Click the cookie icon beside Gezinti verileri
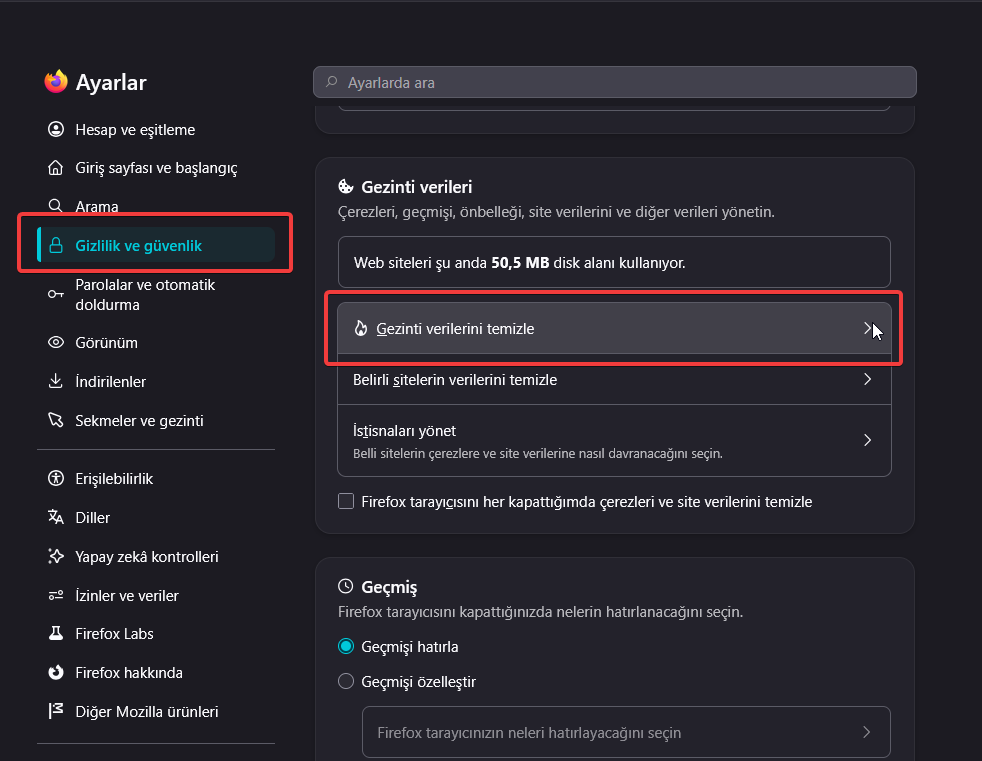Screen dimensions: 982x761 (x=346, y=187)
